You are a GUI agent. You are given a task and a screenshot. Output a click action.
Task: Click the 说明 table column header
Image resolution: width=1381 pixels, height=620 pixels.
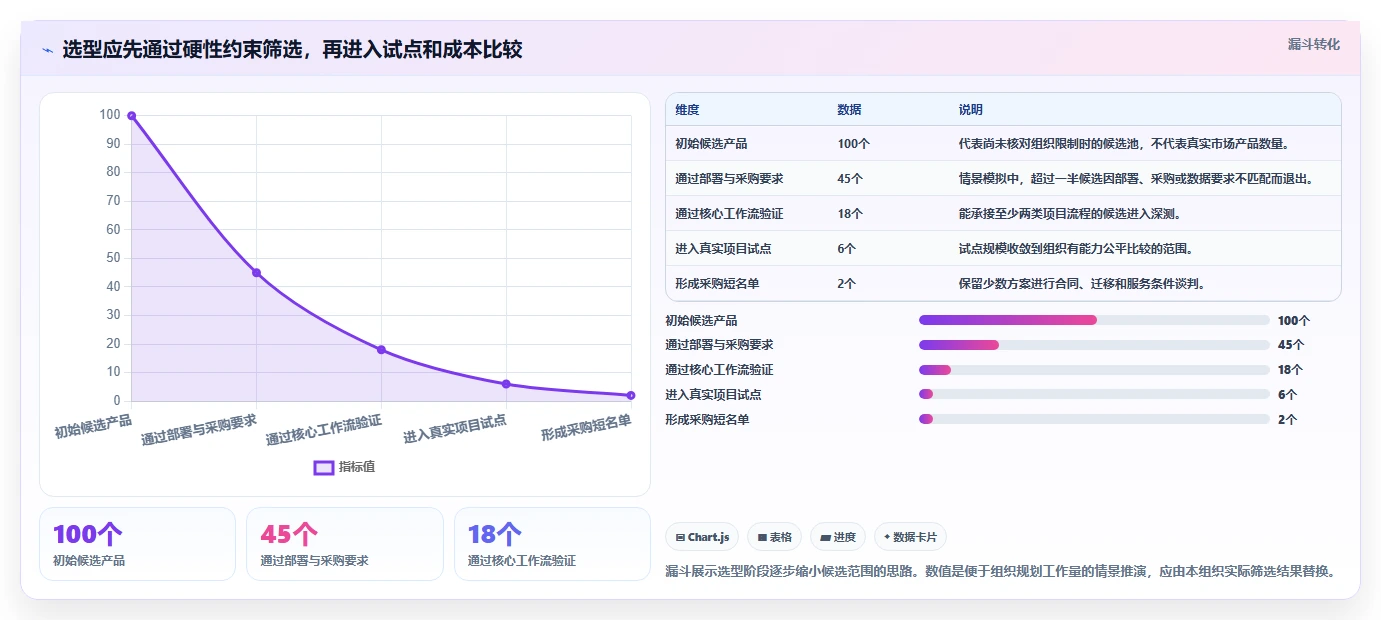971,110
